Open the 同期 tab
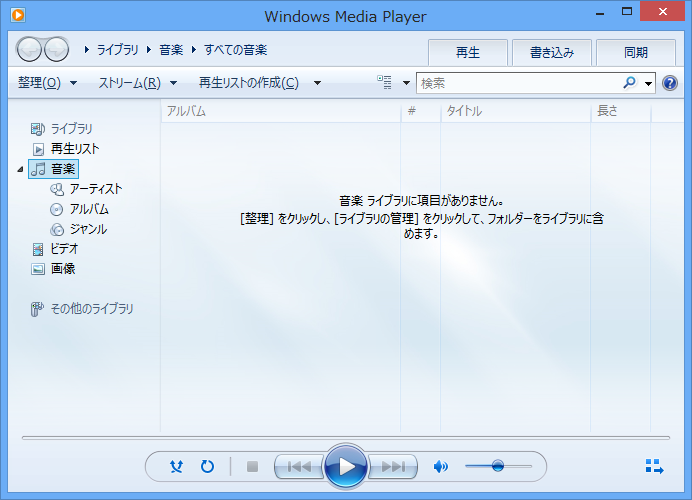 click(636, 53)
